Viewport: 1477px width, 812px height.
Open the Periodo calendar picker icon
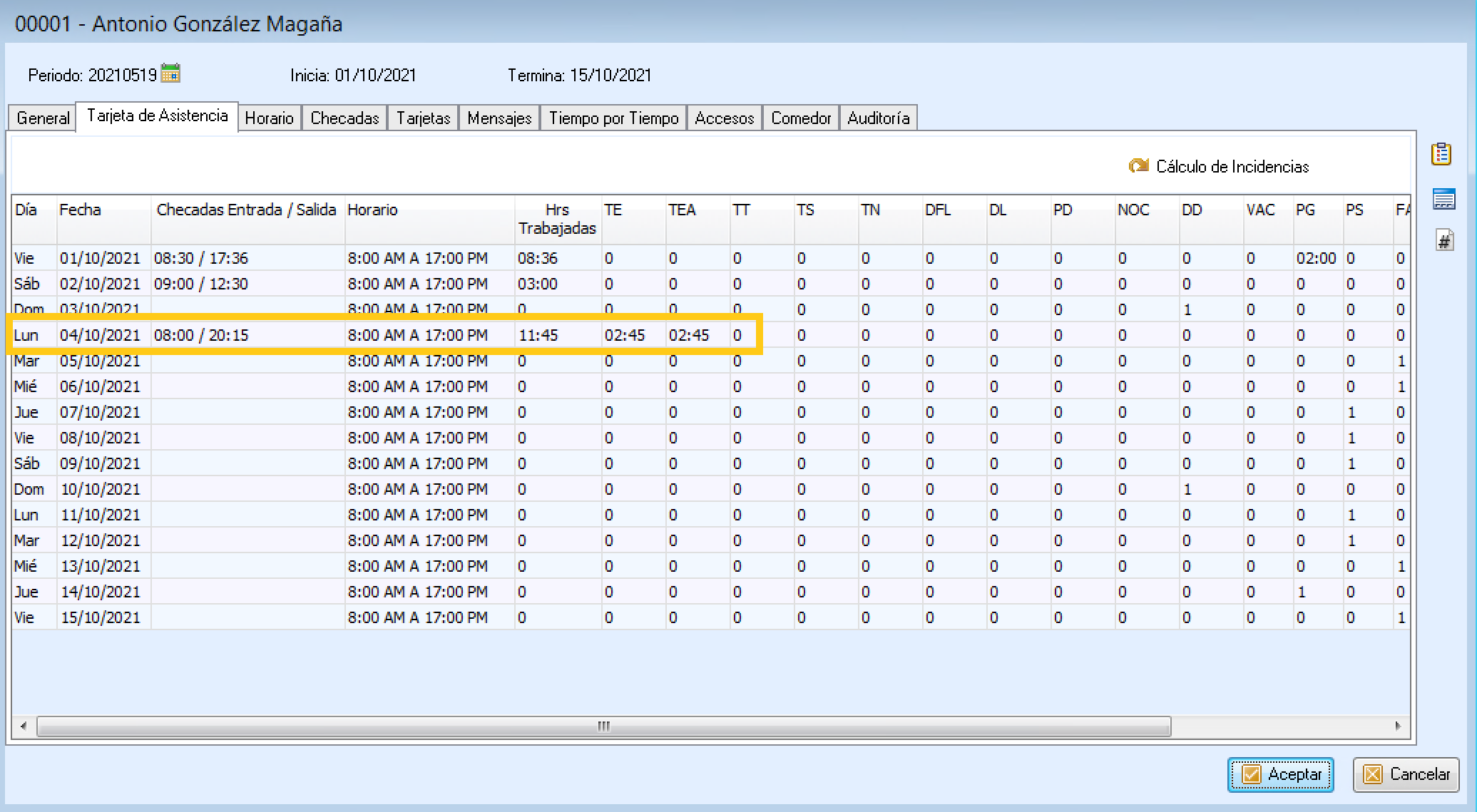[x=170, y=73]
